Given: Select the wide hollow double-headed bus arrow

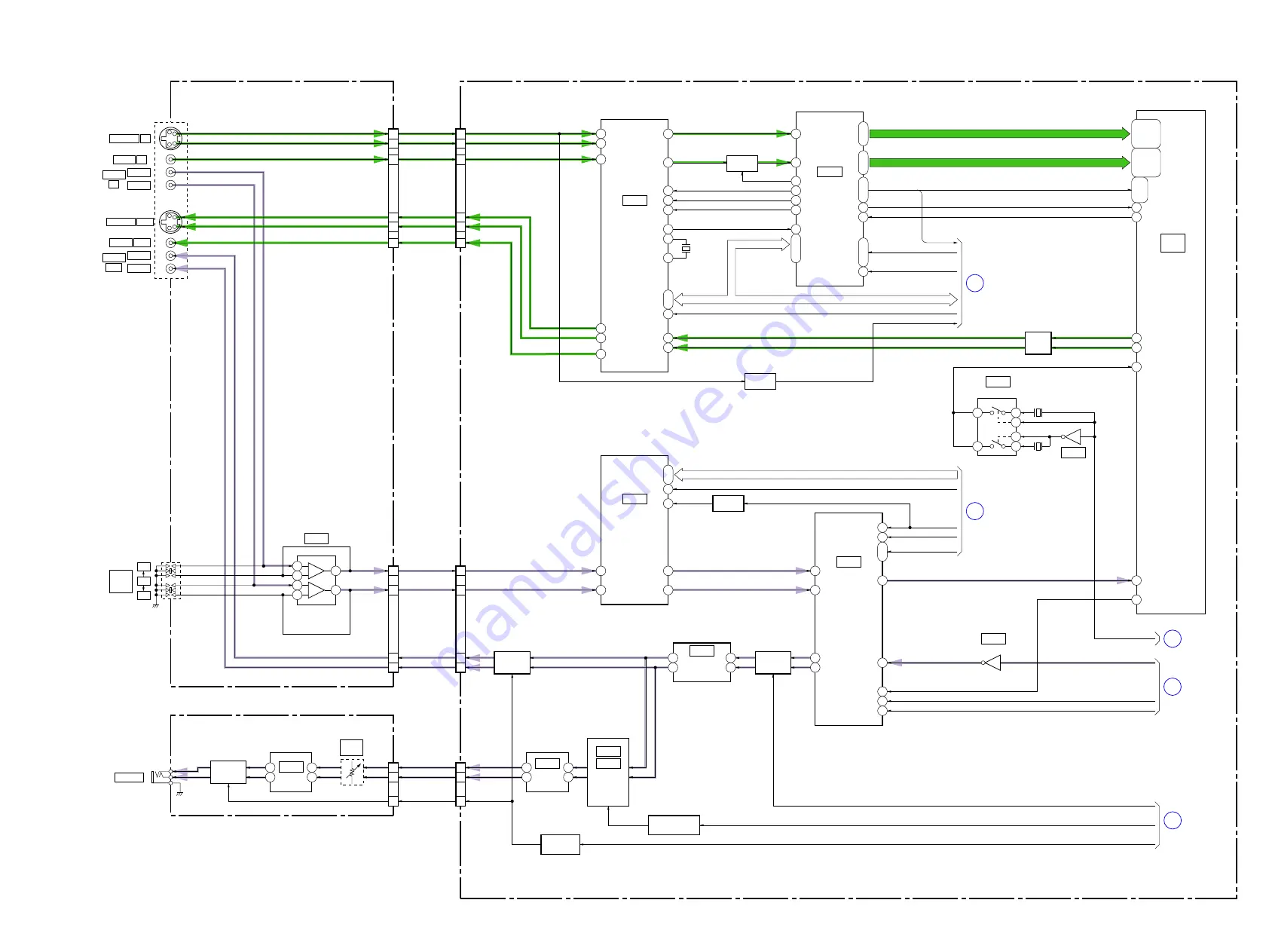Looking at the screenshot, I should click(815, 299).
